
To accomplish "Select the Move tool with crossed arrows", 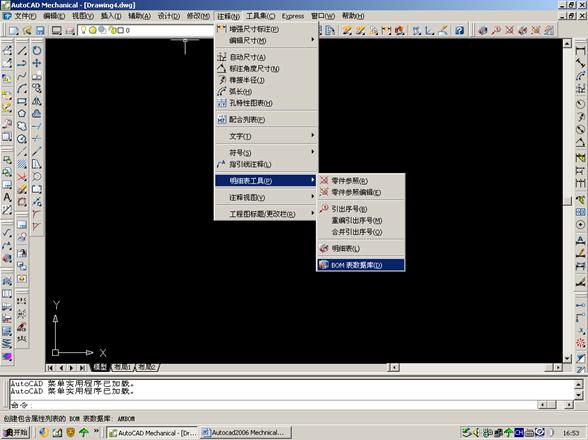I will [37, 63].
